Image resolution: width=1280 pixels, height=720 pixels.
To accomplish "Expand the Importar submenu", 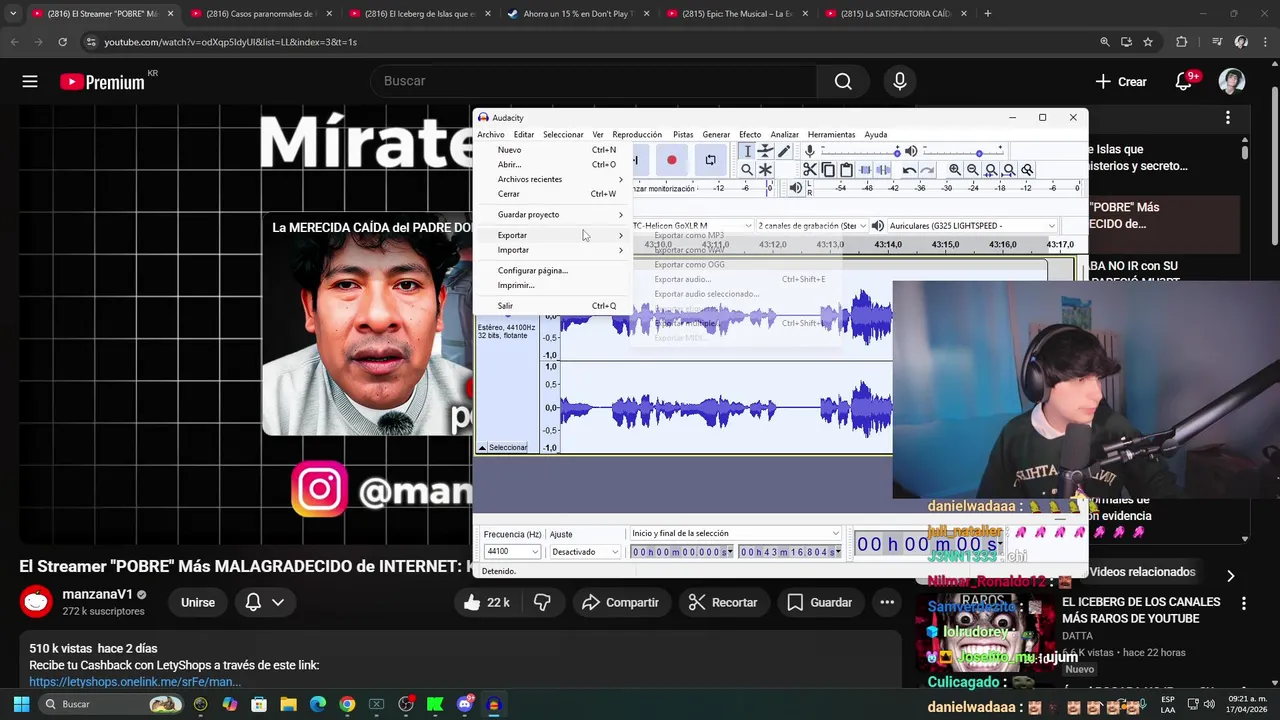I will coord(554,250).
